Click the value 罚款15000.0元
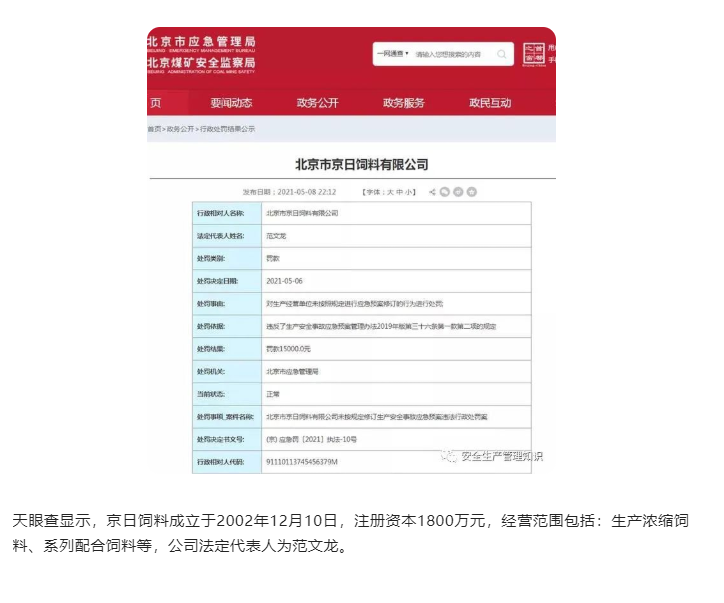The height and width of the screenshot is (603, 724). tap(289, 349)
